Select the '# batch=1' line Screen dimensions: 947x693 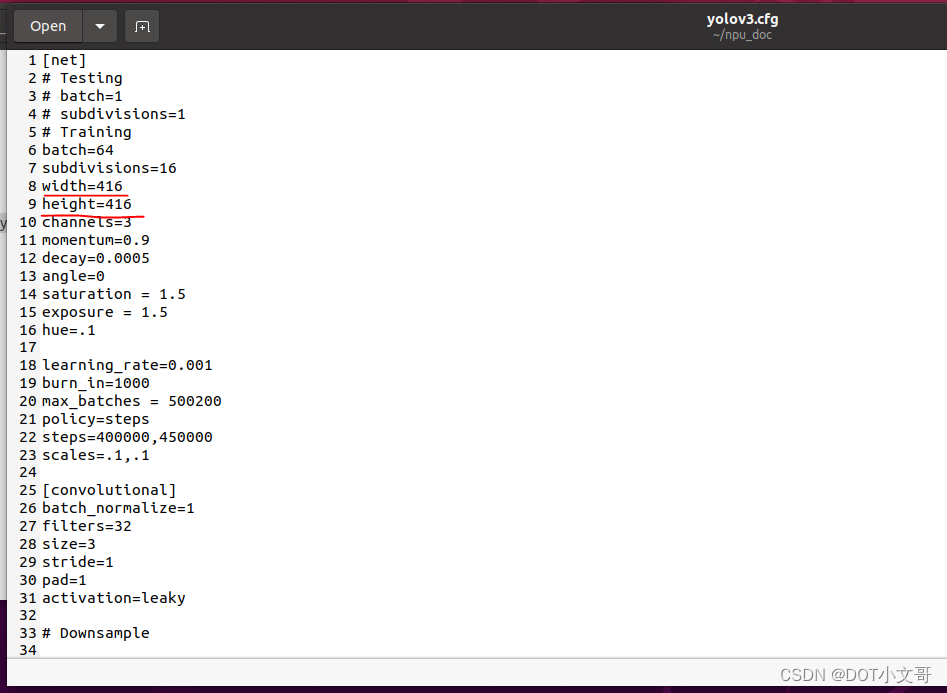coord(82,96)
